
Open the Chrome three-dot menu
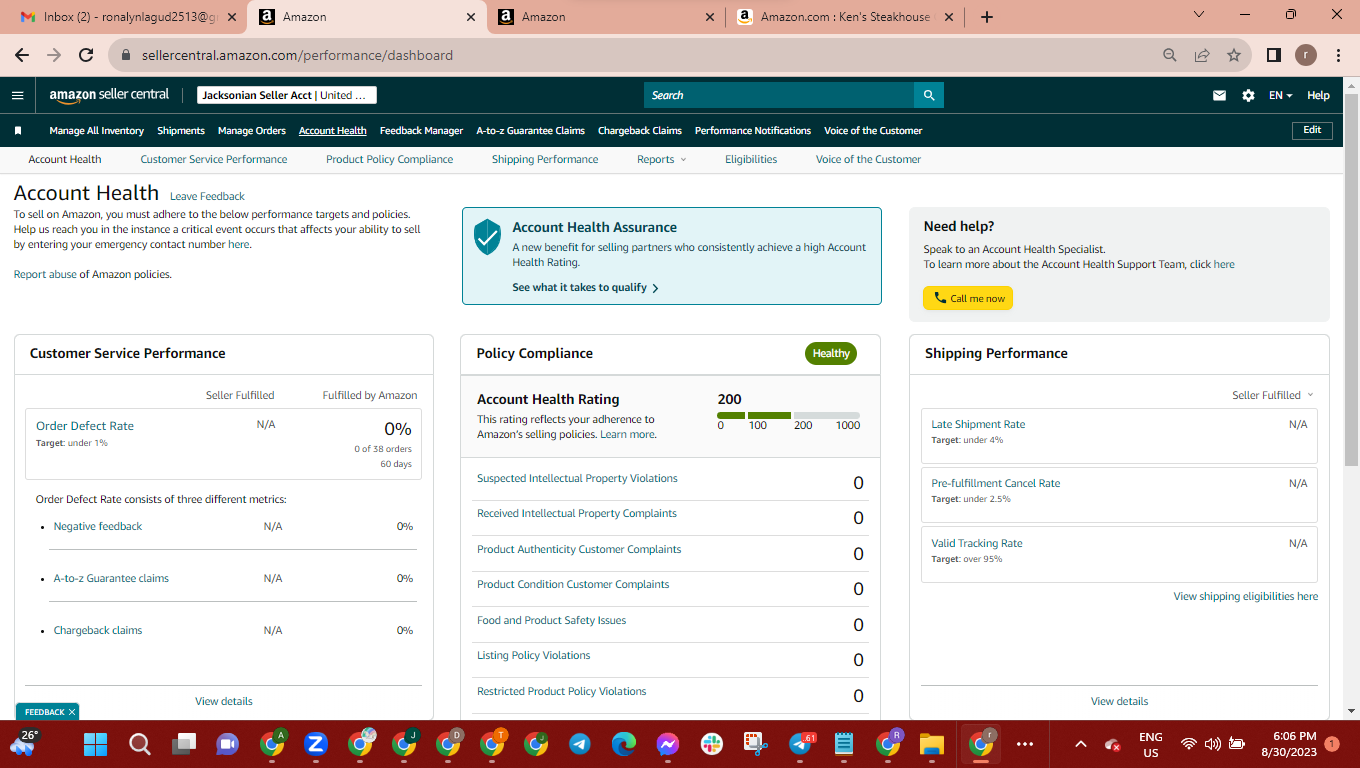point(1338,55)
